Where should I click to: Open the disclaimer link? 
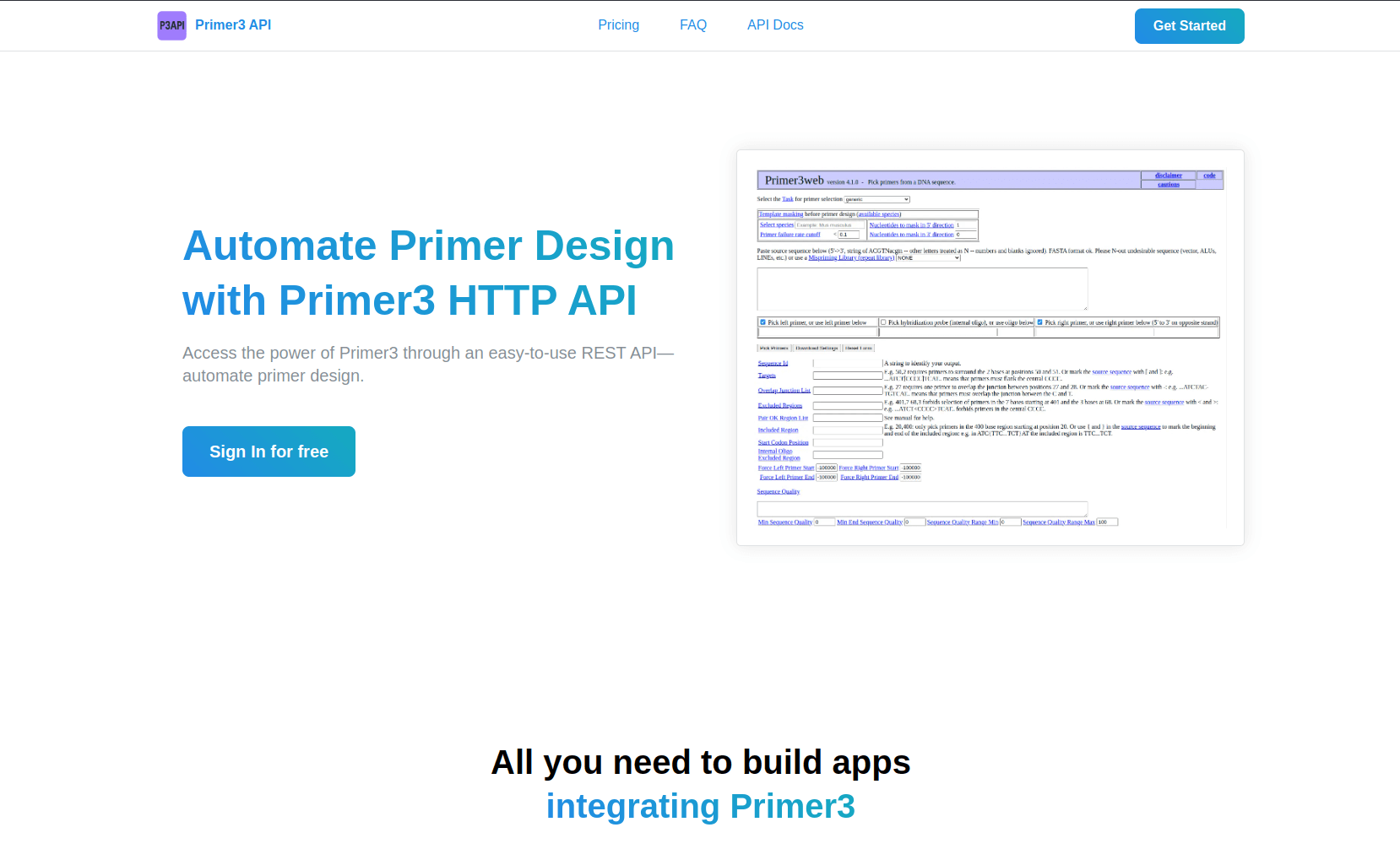pos(1169,176)
